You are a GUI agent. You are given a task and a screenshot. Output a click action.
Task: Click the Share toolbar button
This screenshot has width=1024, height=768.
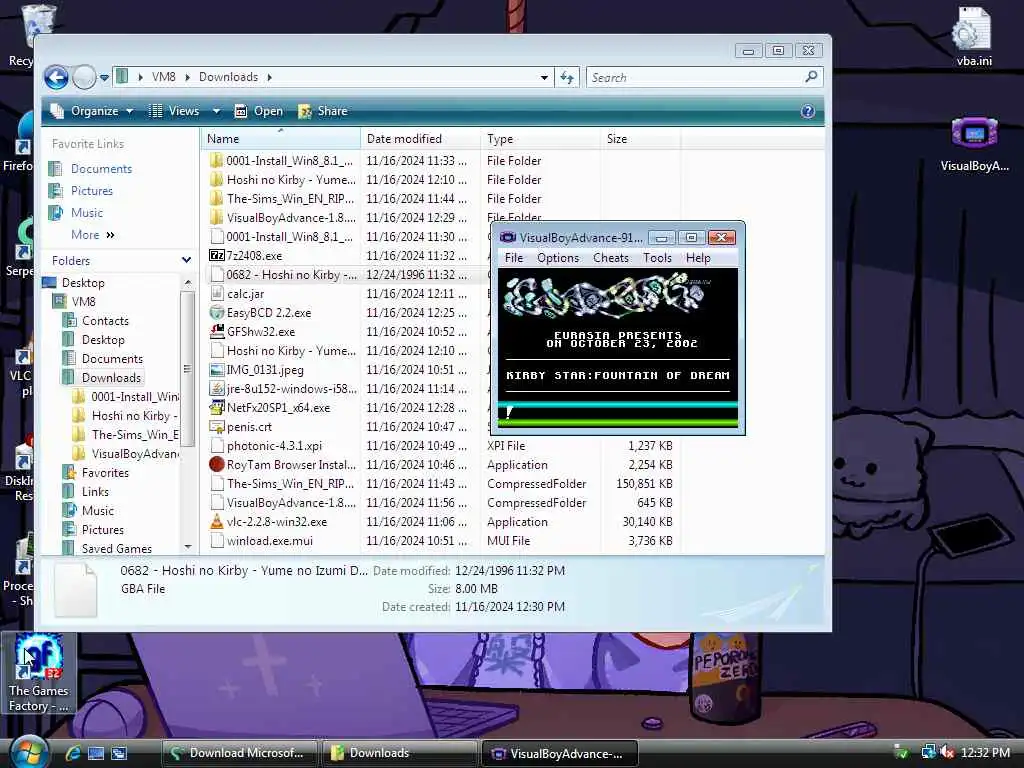pyautogui.click(x=323, y=111)
